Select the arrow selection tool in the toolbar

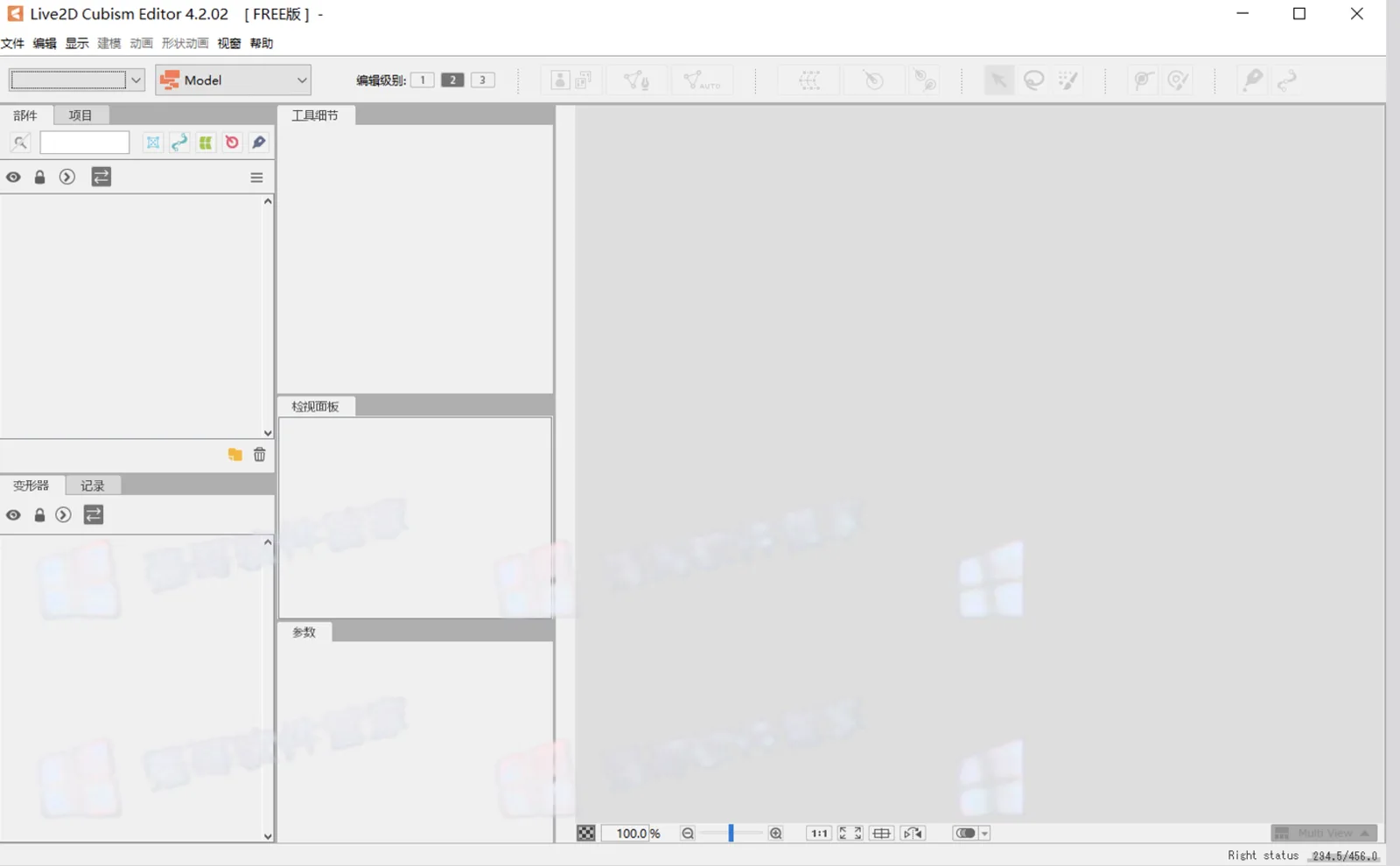click(x=997, y=80)
